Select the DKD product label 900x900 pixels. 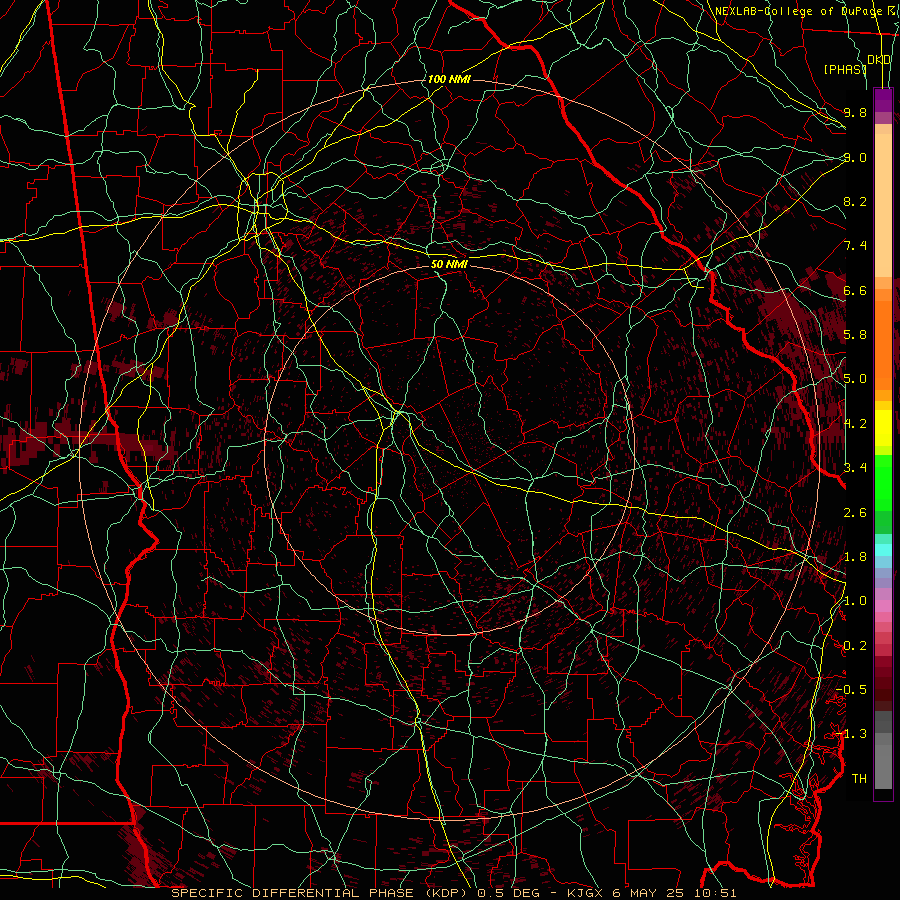click(x=879, y=60)
